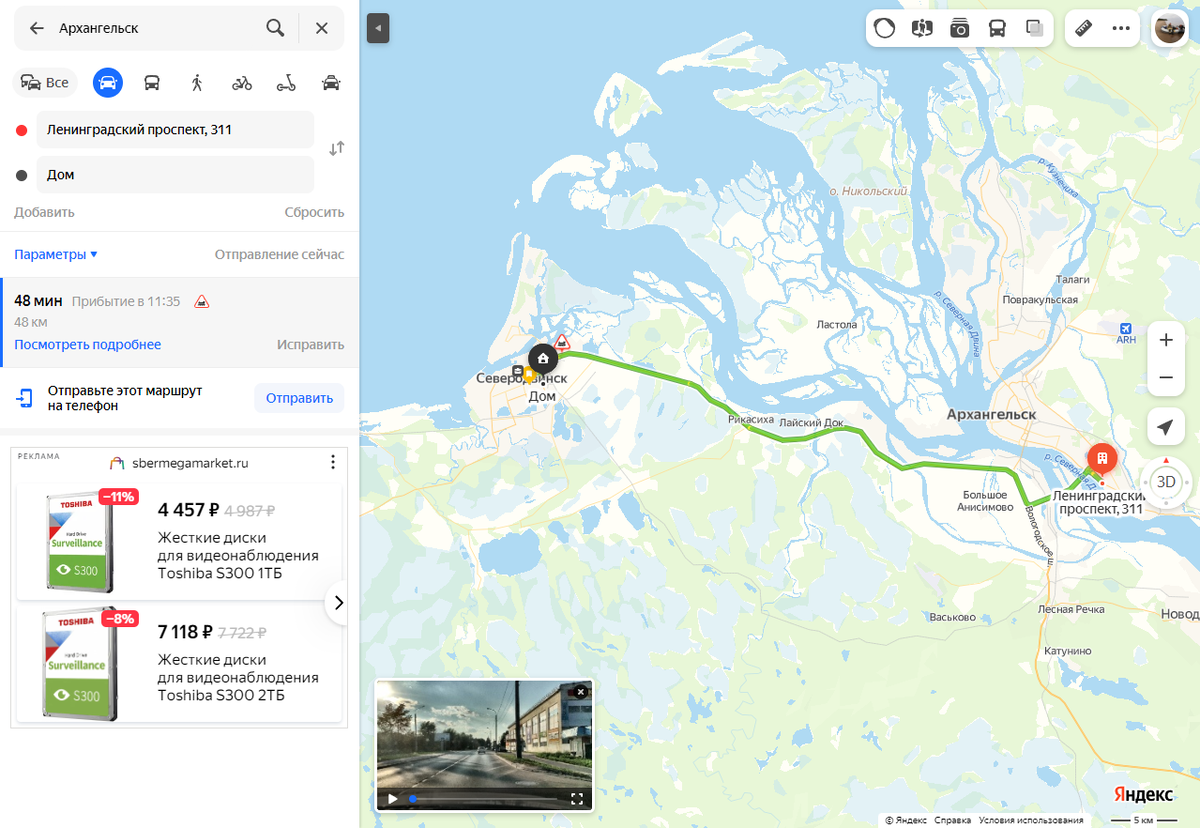Open the three-dot more tools menu
Screen dimensions: 1200x828
click(1121, 29)
